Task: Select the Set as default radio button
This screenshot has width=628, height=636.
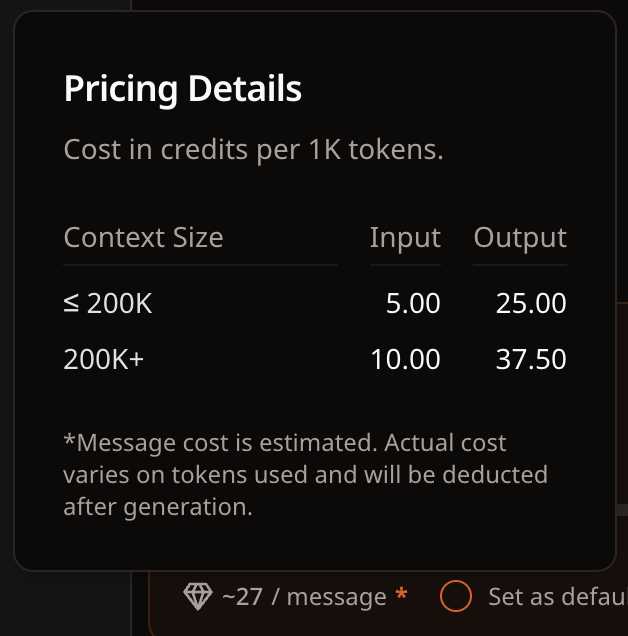Action: click(455, 597)
